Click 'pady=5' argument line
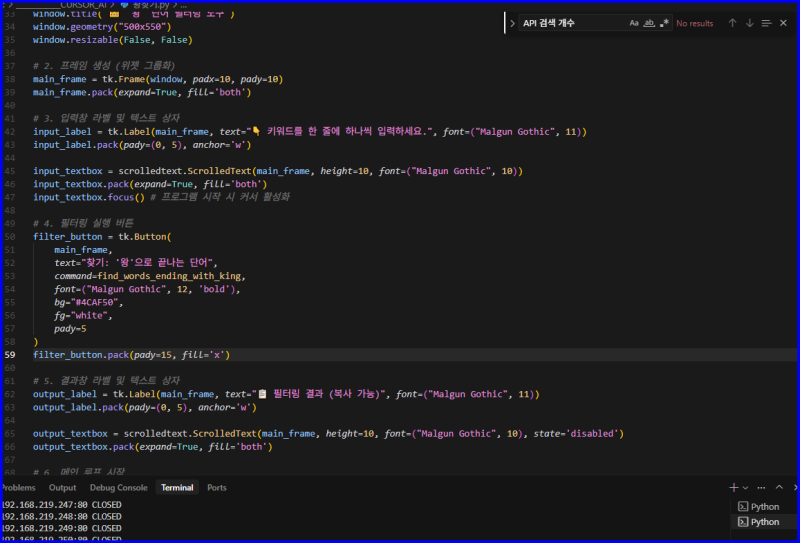The height and width of the screenshot is (543, 800). pos(70,329)
